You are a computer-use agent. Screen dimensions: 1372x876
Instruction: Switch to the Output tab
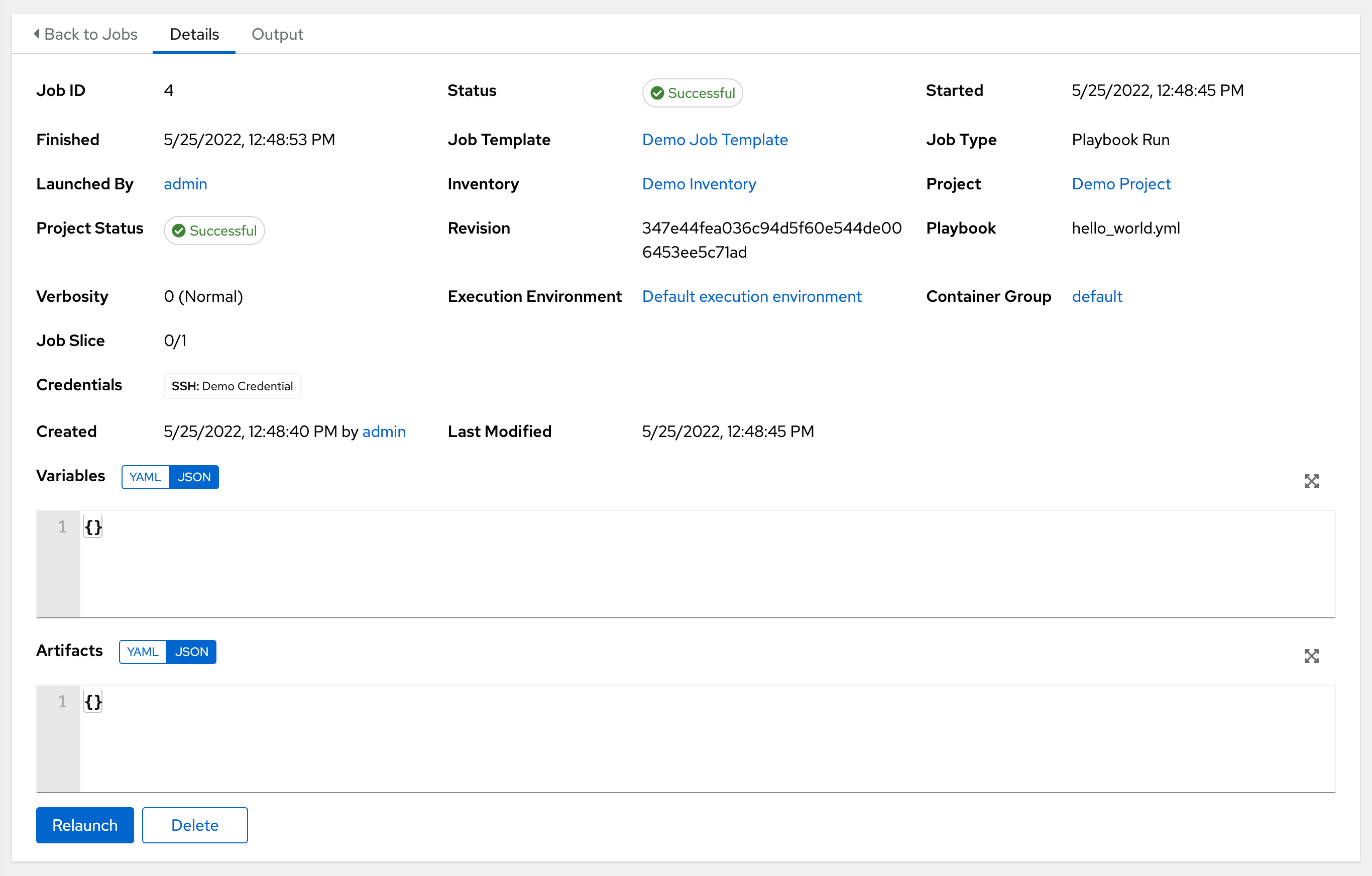coord(277,34)
